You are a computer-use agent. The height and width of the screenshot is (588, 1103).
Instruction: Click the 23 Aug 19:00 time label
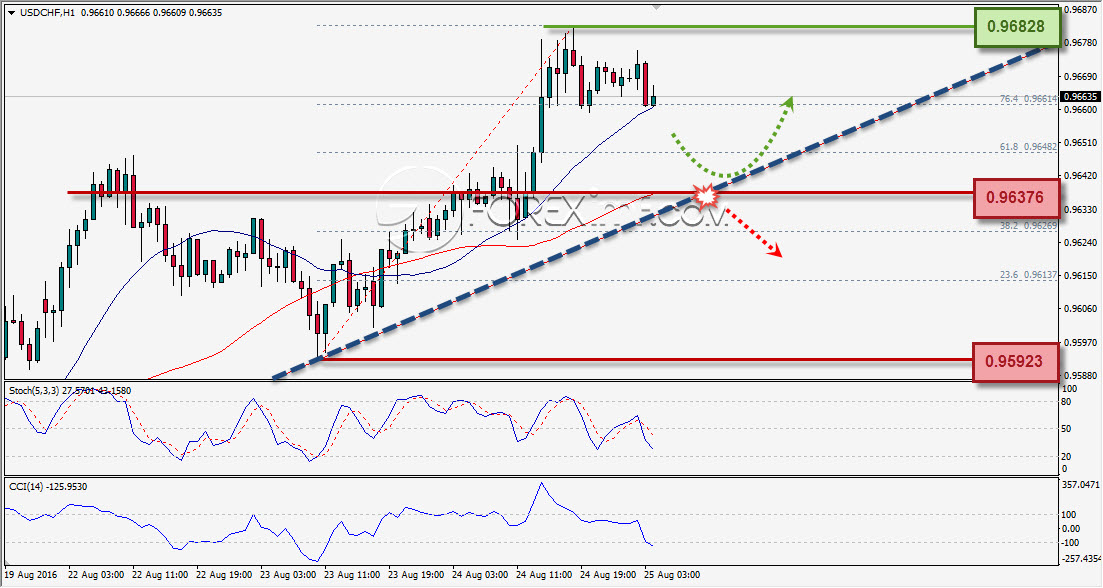pyautogui.click(x=416, y=575)
